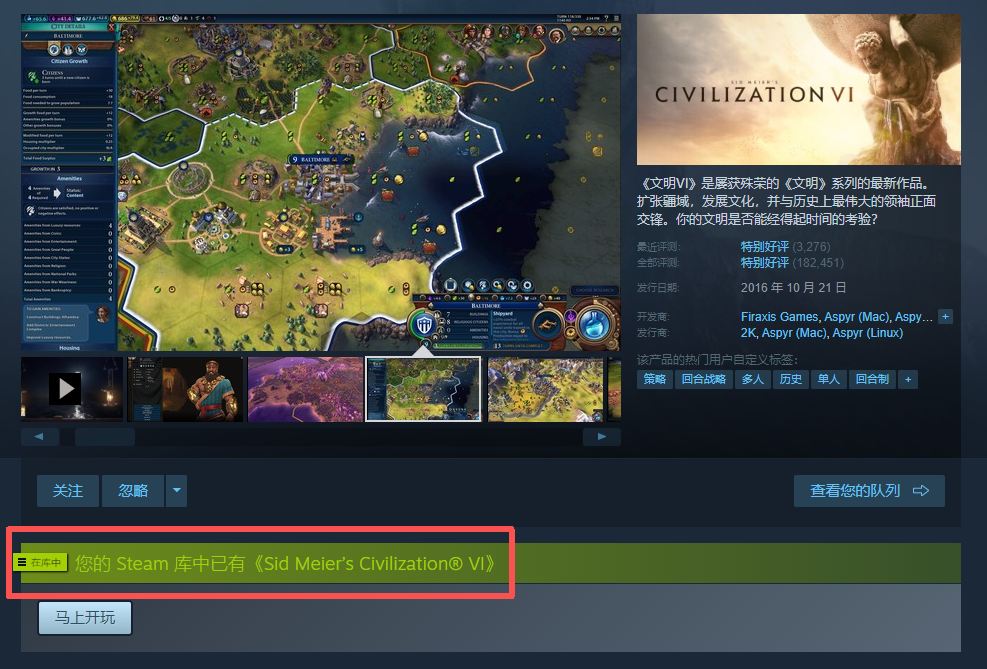Select the 回合战略 tag
987x669 pixels.
pyautogui.click(x=704, y=379)
